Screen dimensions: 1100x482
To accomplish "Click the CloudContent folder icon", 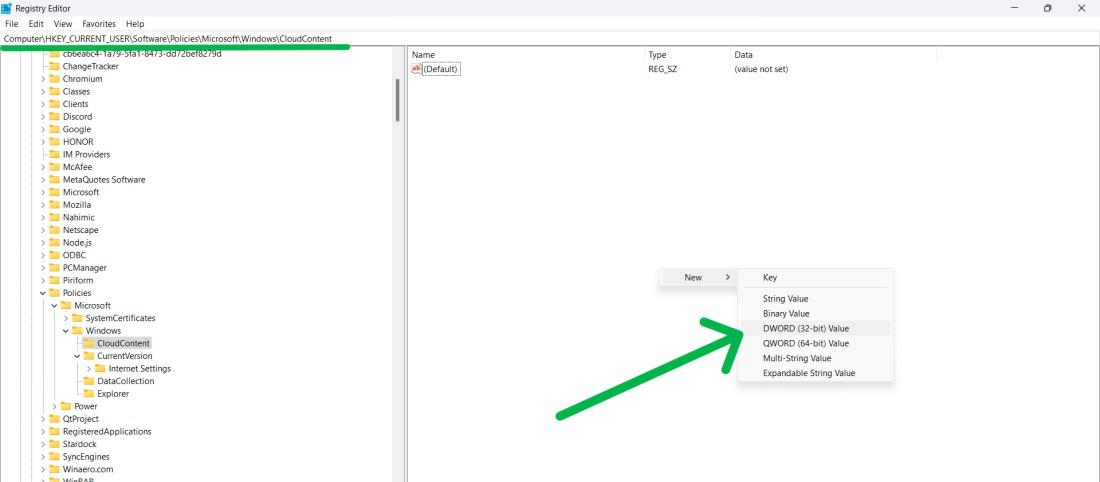I will point(88,344).
